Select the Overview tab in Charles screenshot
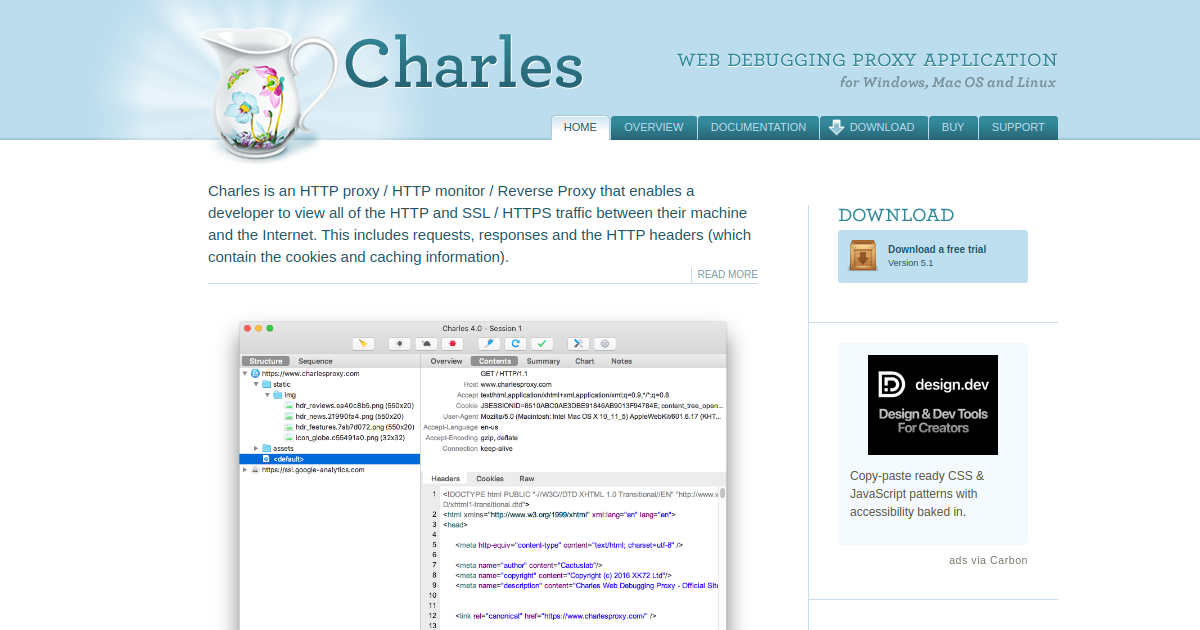 446,361
